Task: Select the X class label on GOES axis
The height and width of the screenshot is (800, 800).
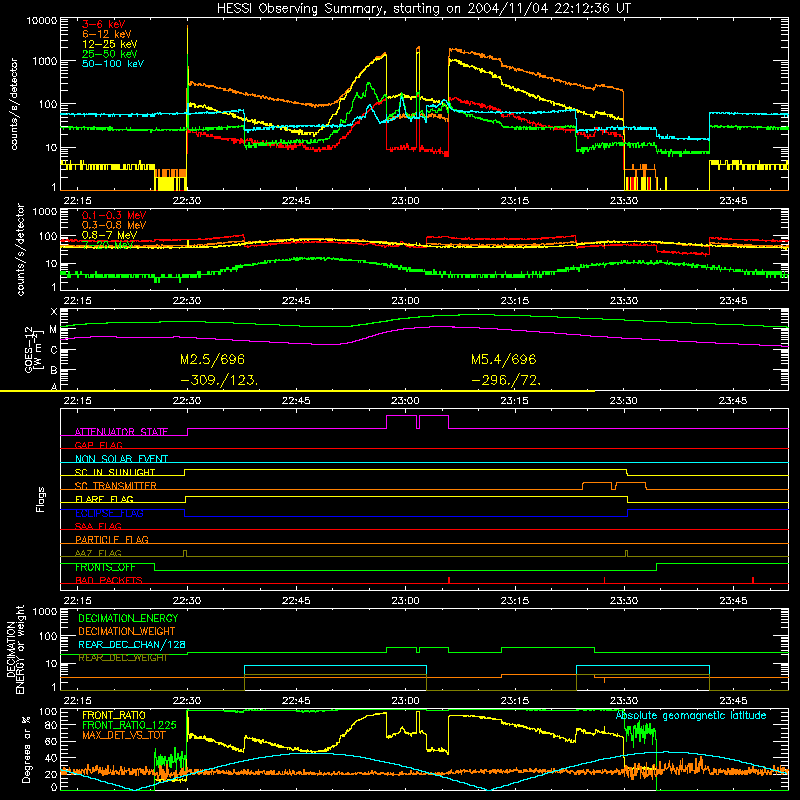Action: click(54, 312)
